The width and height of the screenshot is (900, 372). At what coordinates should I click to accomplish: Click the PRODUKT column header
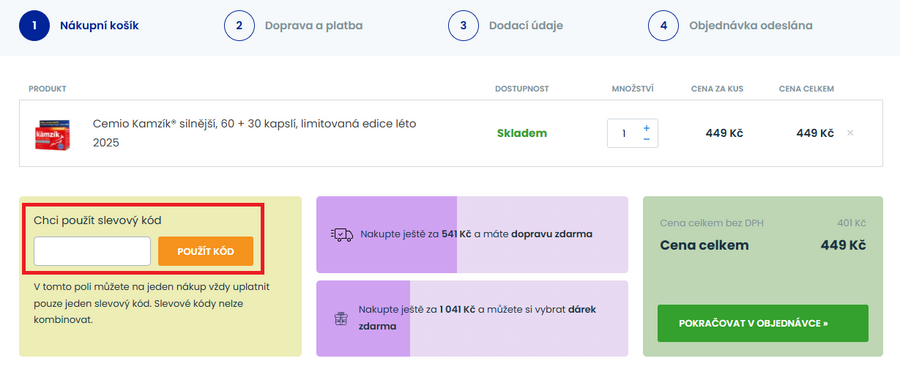click(x=48, y=89)
